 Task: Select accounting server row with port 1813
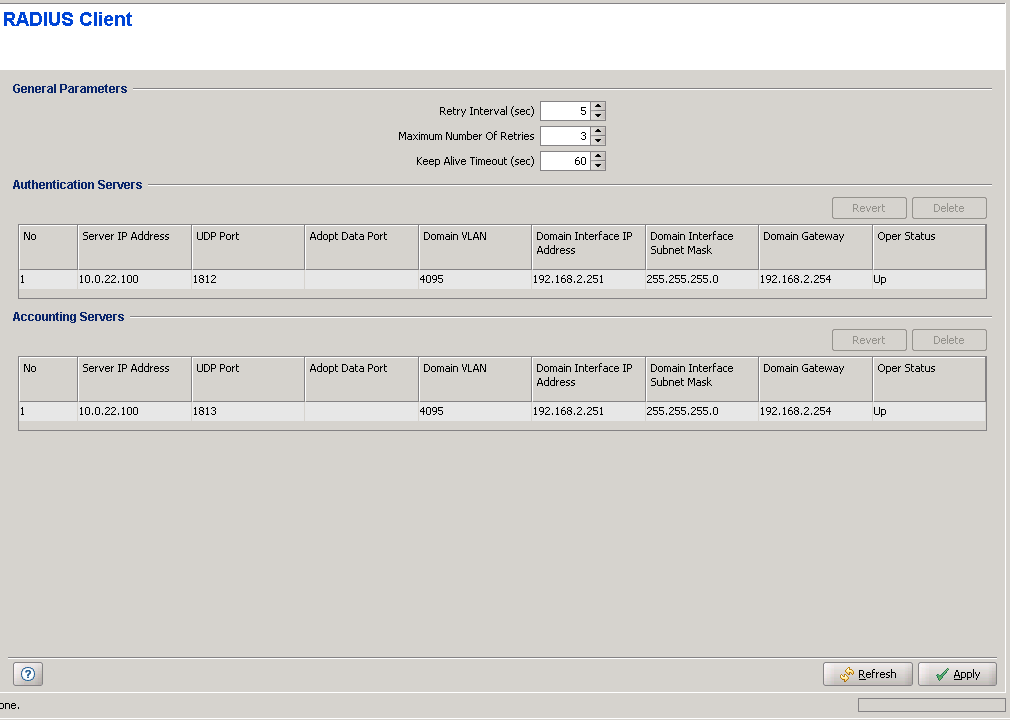(247, 412)
